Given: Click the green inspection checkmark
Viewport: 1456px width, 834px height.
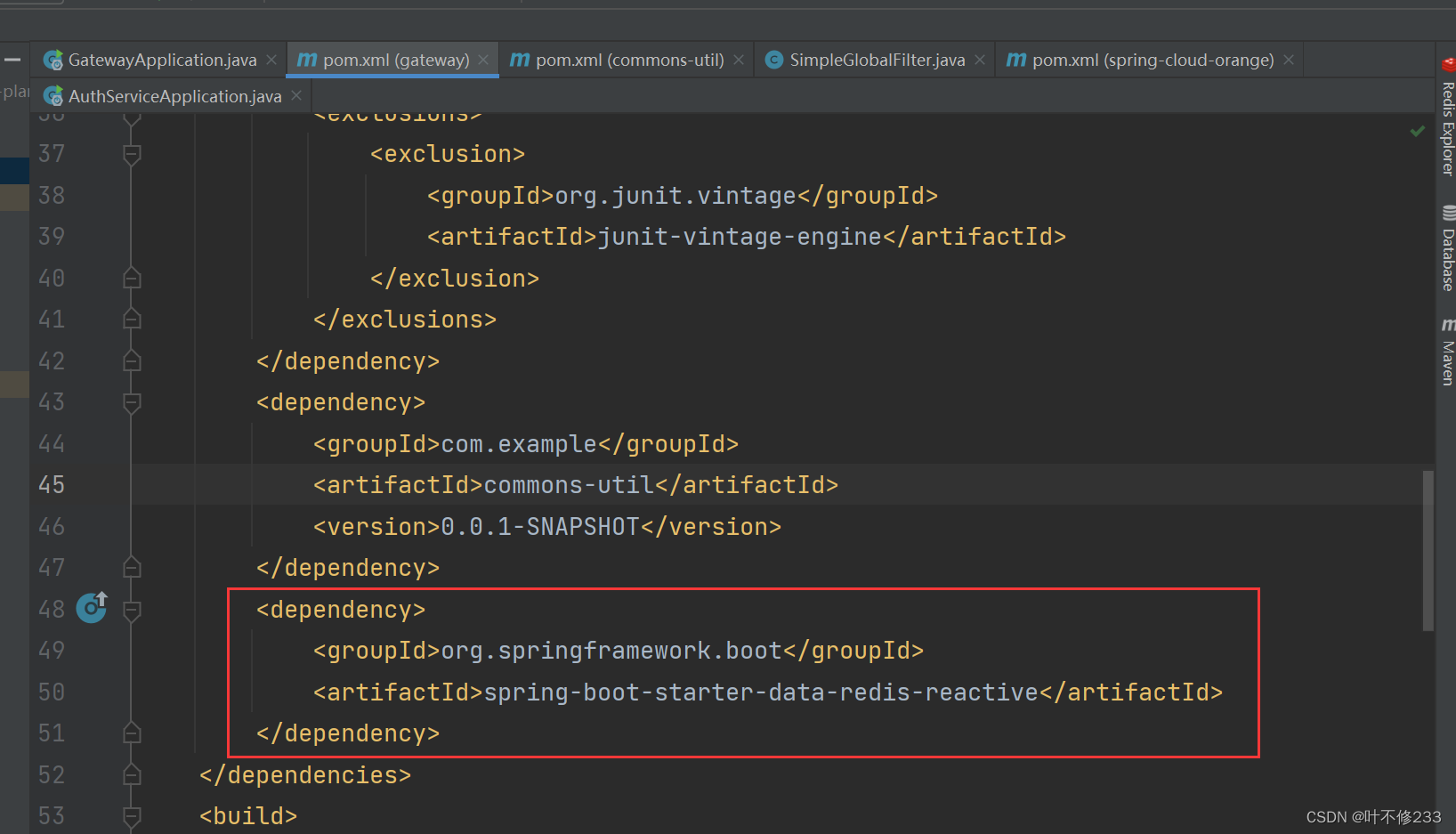Looking at the screenshot, I should coord(1418,131).
